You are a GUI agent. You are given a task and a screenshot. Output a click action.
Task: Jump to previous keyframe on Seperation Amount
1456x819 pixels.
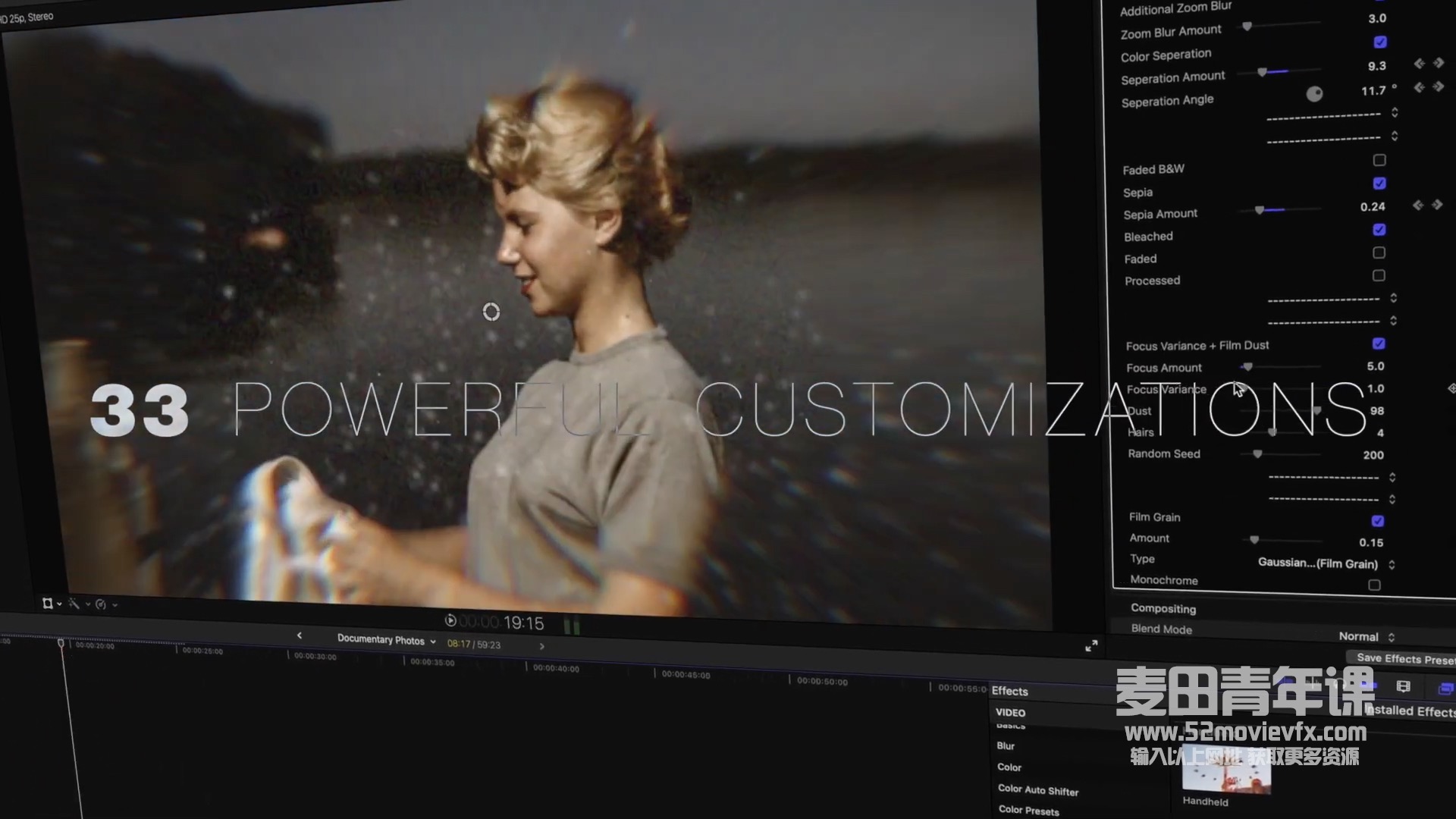1419,64
